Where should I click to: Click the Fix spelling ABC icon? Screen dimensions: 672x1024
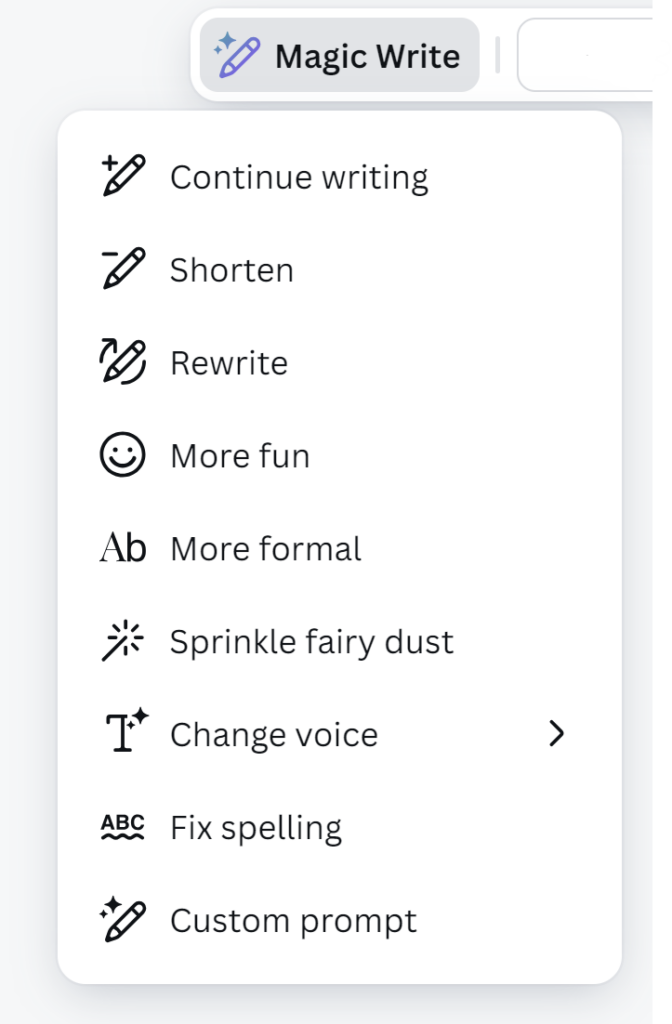click(123, 828)
